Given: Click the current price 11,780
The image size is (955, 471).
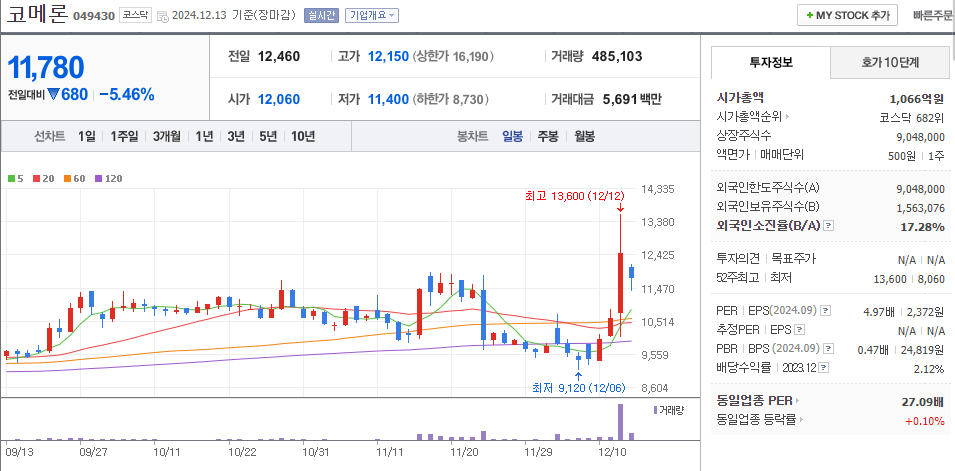Looking at the screenshot, I should (46, 68).
